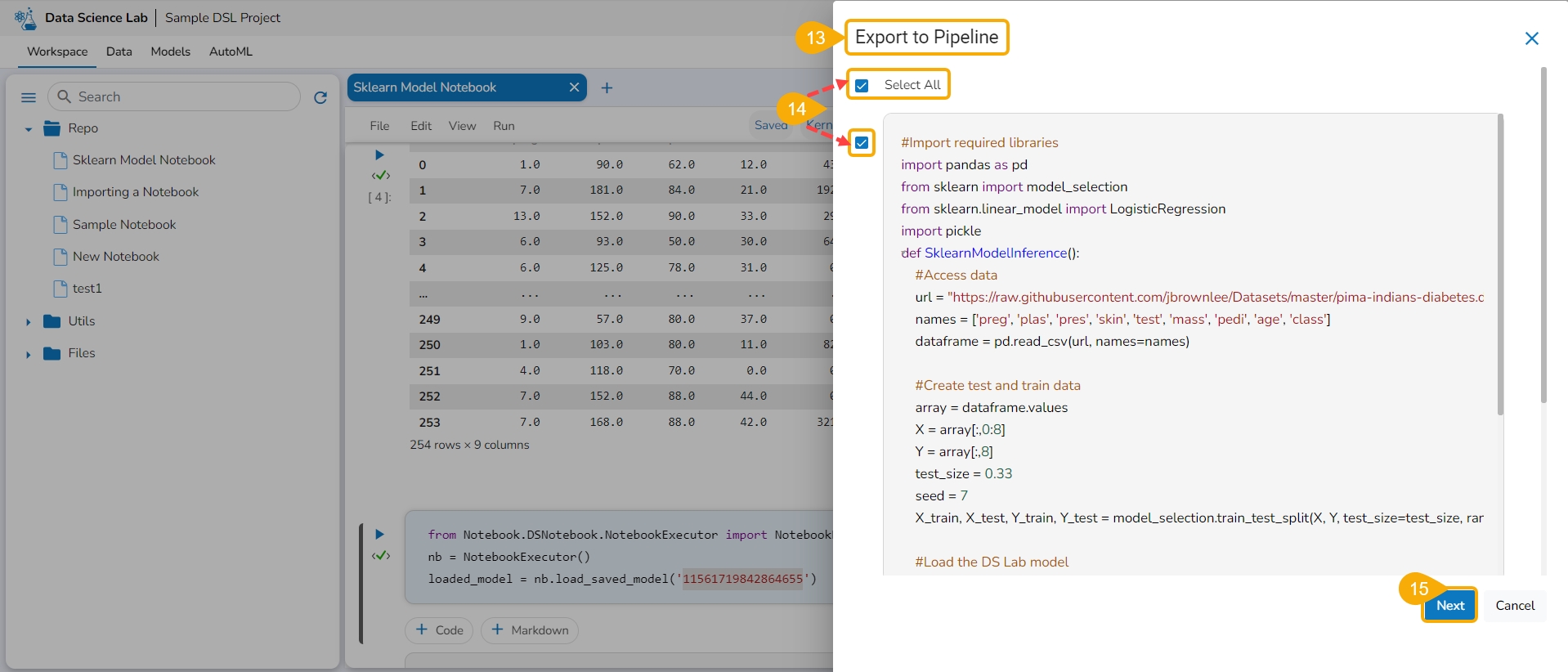Uncheck the code cell checkbox

pos(862,143)
